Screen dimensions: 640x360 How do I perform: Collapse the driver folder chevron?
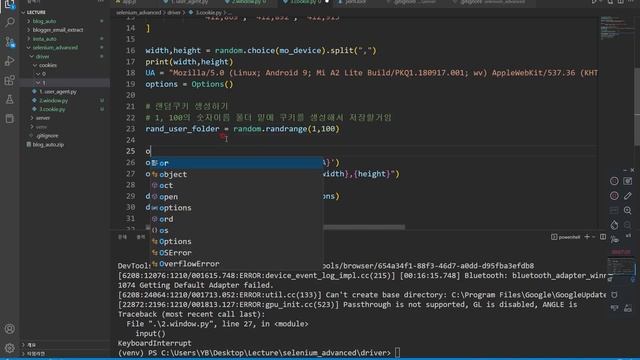pyautogui.click(x=32, y=56)
